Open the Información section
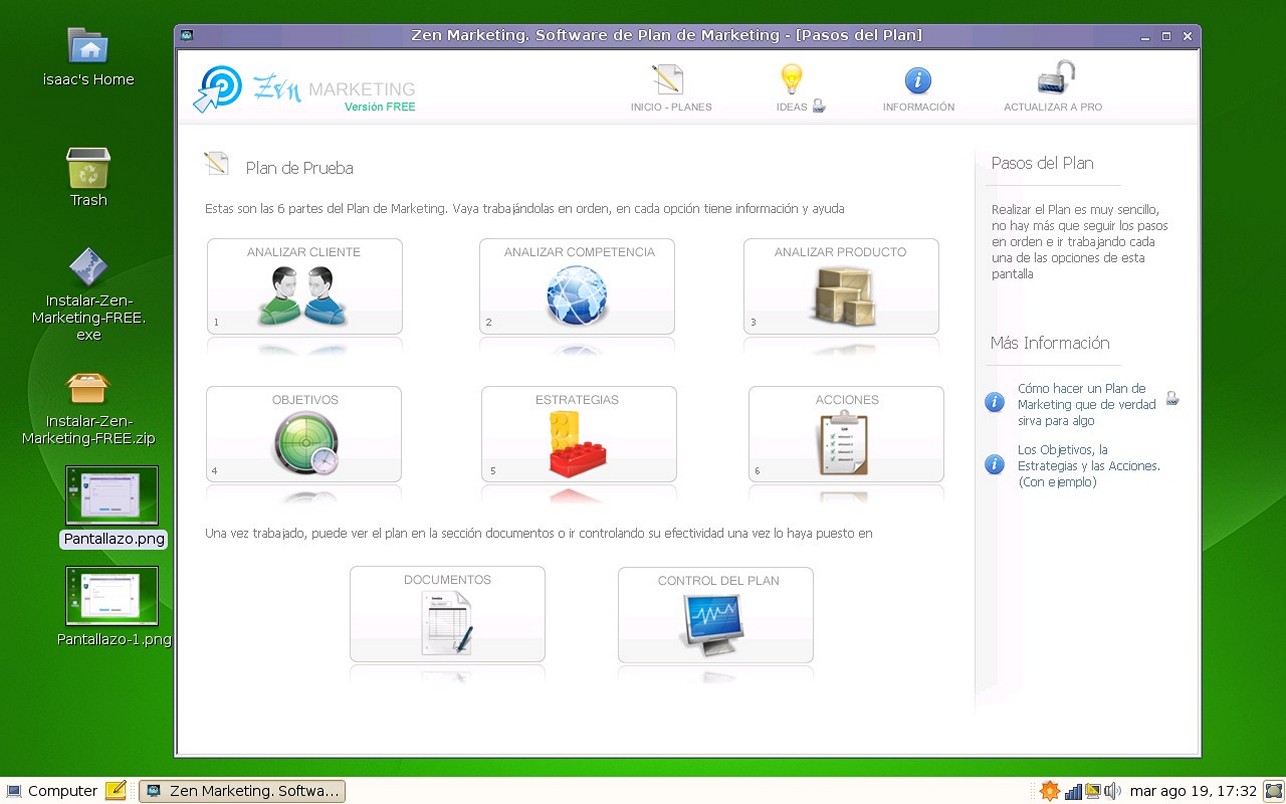Screen dimensions: 1286x804 918,88
